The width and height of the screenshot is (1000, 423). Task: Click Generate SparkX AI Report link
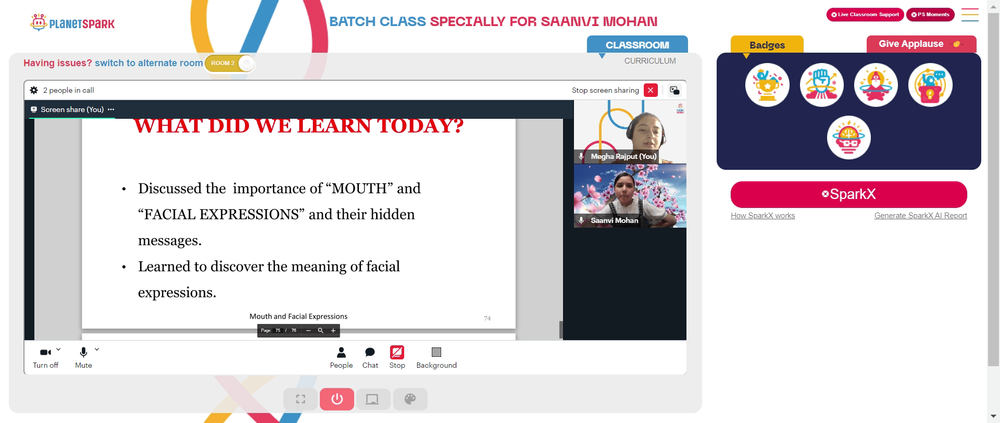point(920,216)
